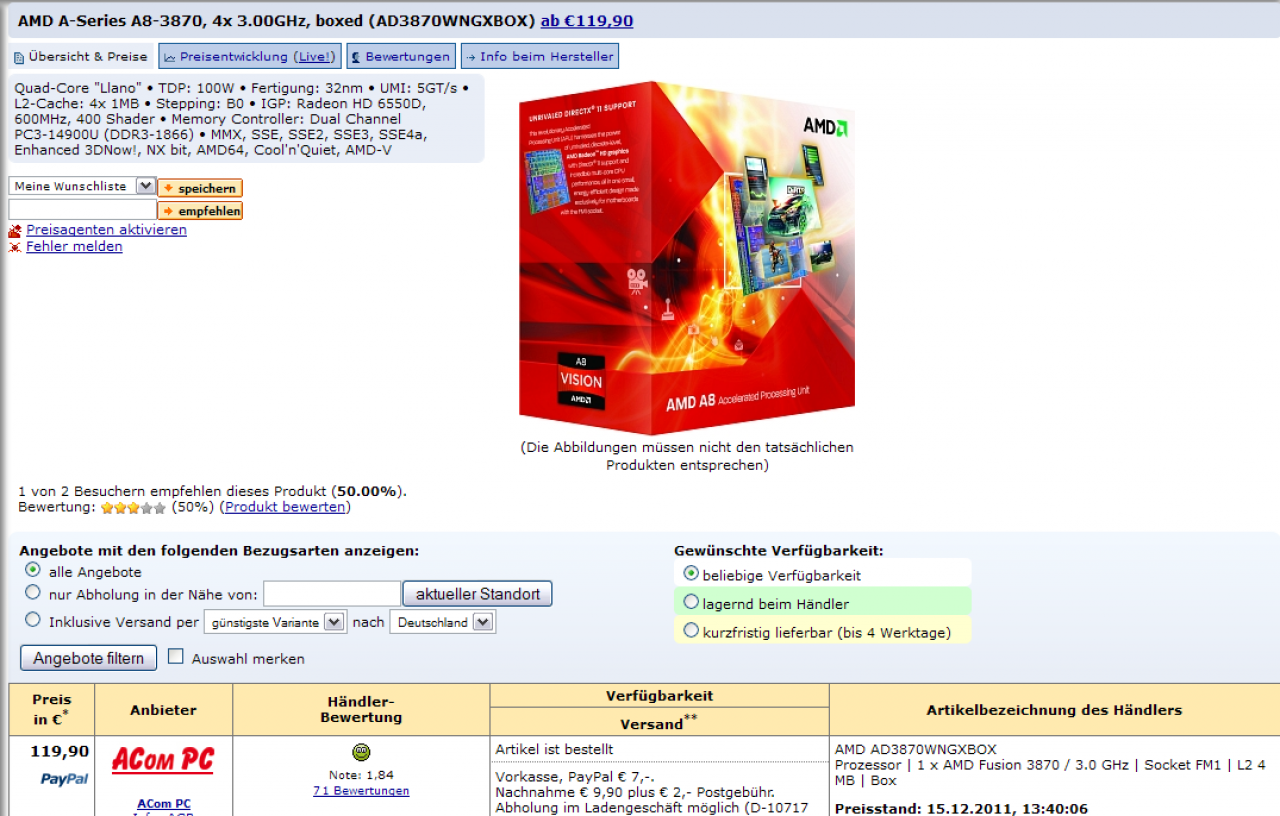The image size is (1280, 816).
Task: Select 'Inklusive Versand per' radio option
Action: point(33,620)
